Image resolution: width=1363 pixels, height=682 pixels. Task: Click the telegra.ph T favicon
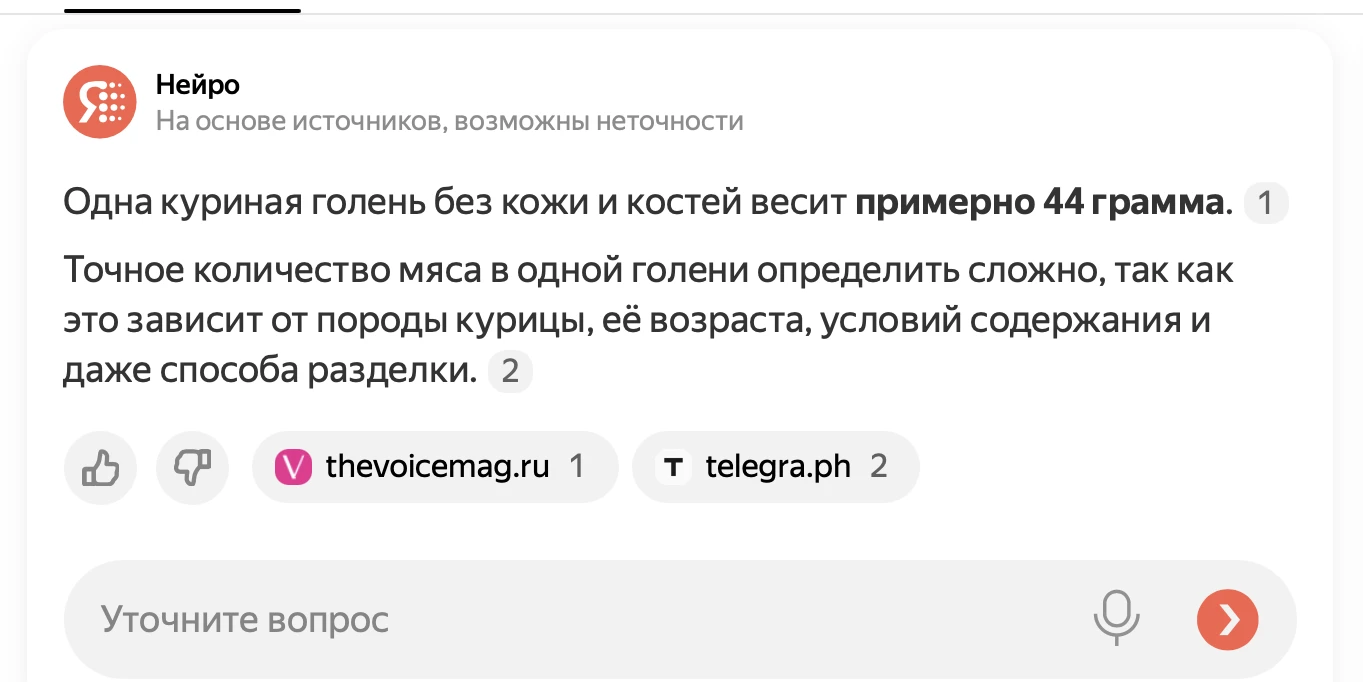[674, 467]
